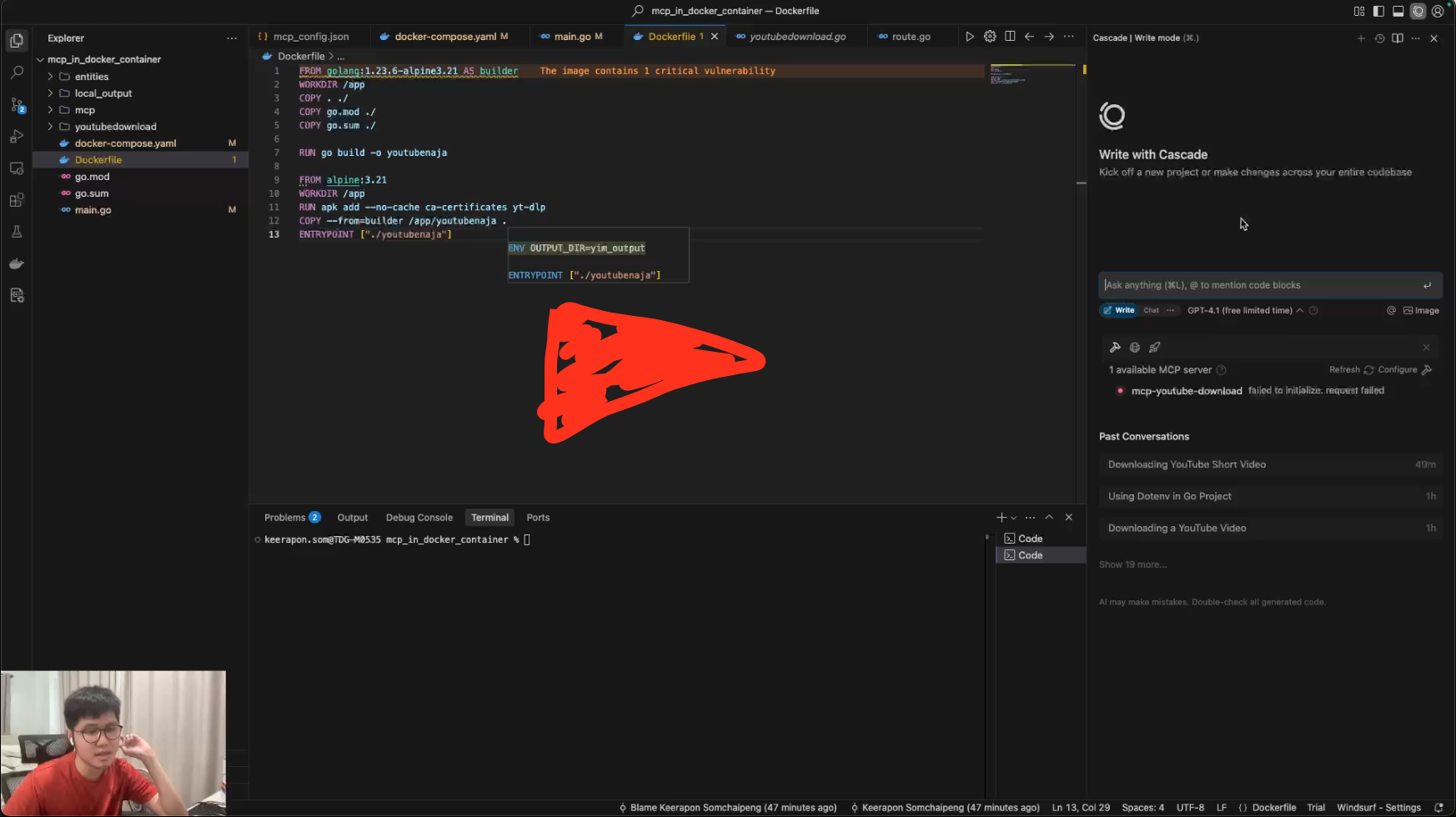This screenshot has width=1456, height=817.
Task: Open the Testing flask view
Action: click(17, 232)
